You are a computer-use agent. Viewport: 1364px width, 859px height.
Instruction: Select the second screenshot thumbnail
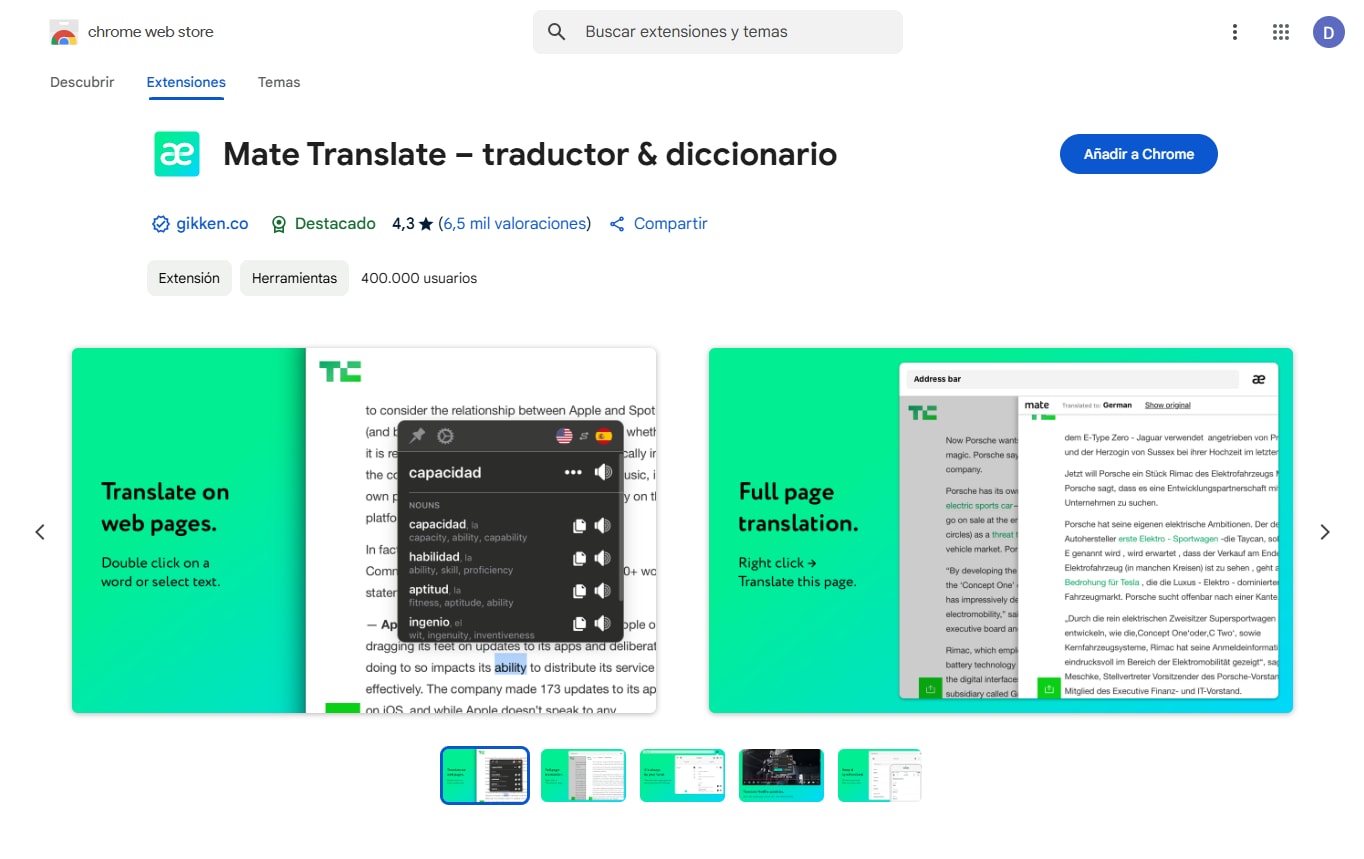583,775
